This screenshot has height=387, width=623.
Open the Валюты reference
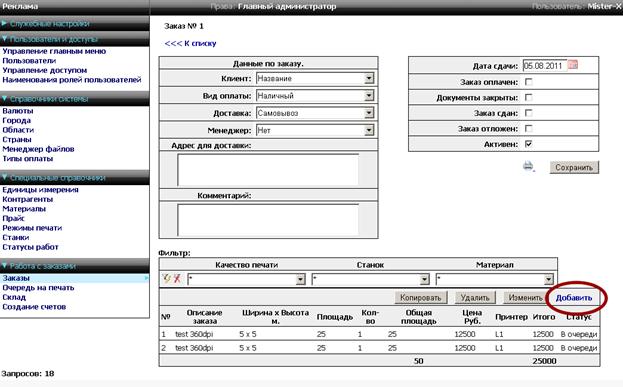click(18, 111)
